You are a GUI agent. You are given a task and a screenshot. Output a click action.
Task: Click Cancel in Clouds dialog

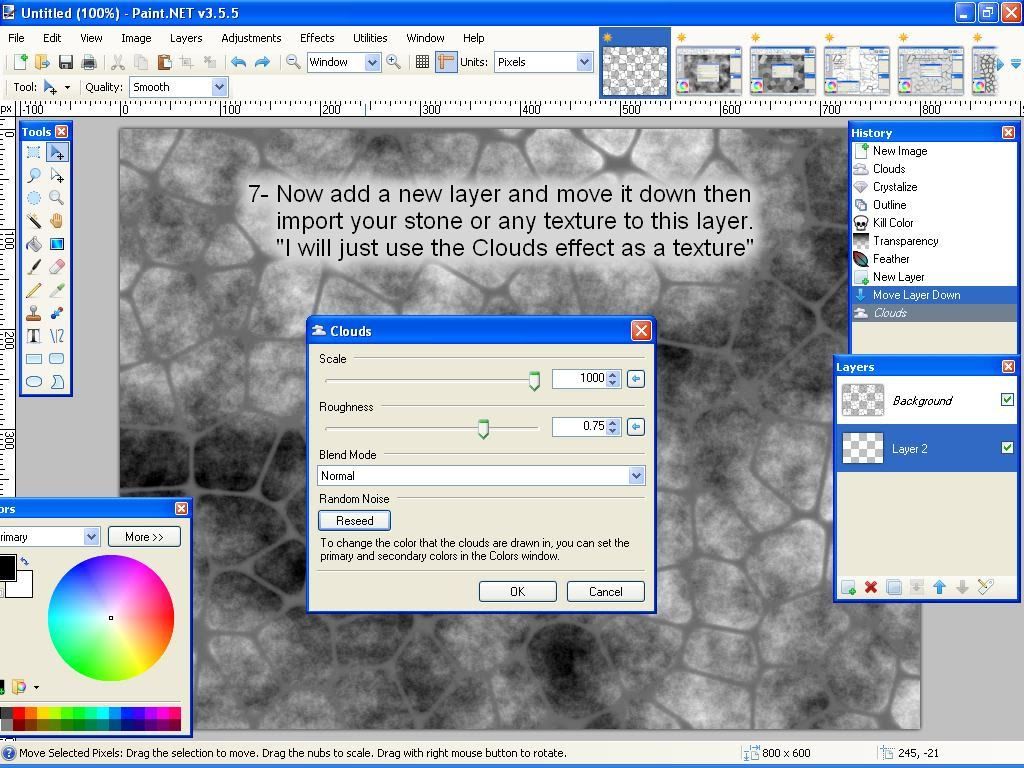click(x=605, y=592)
